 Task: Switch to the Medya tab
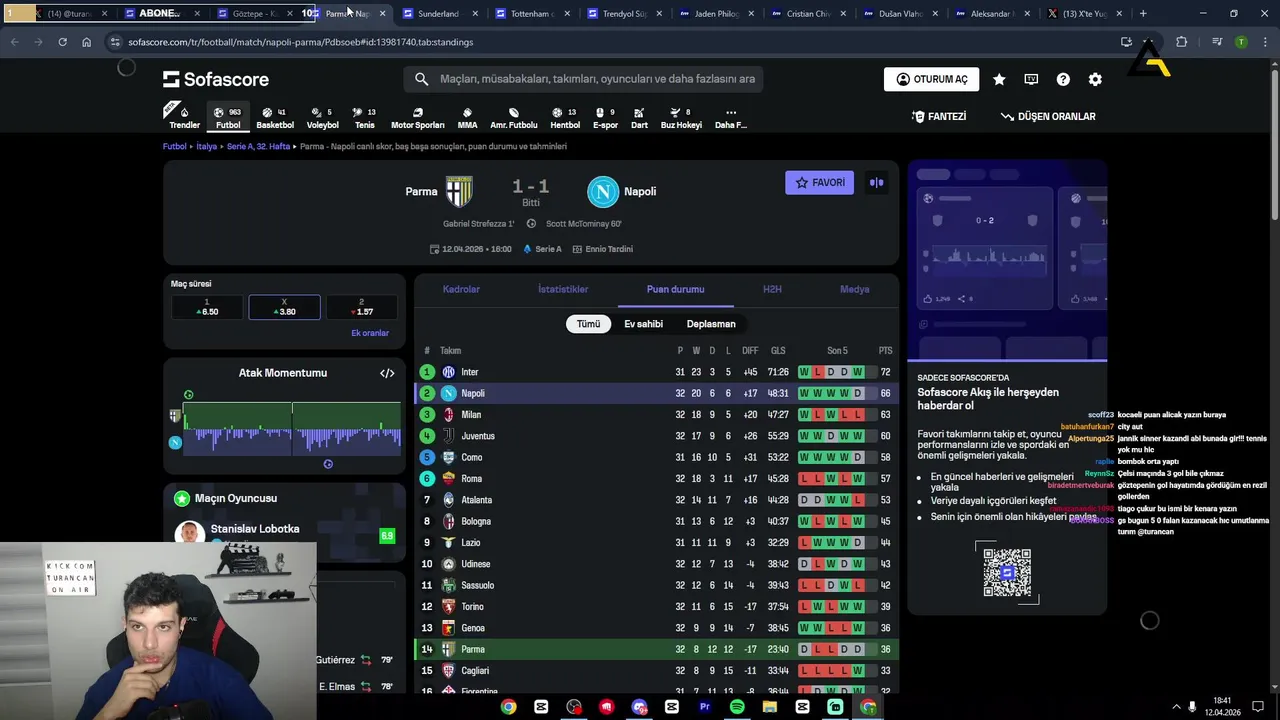pos(854,289)
